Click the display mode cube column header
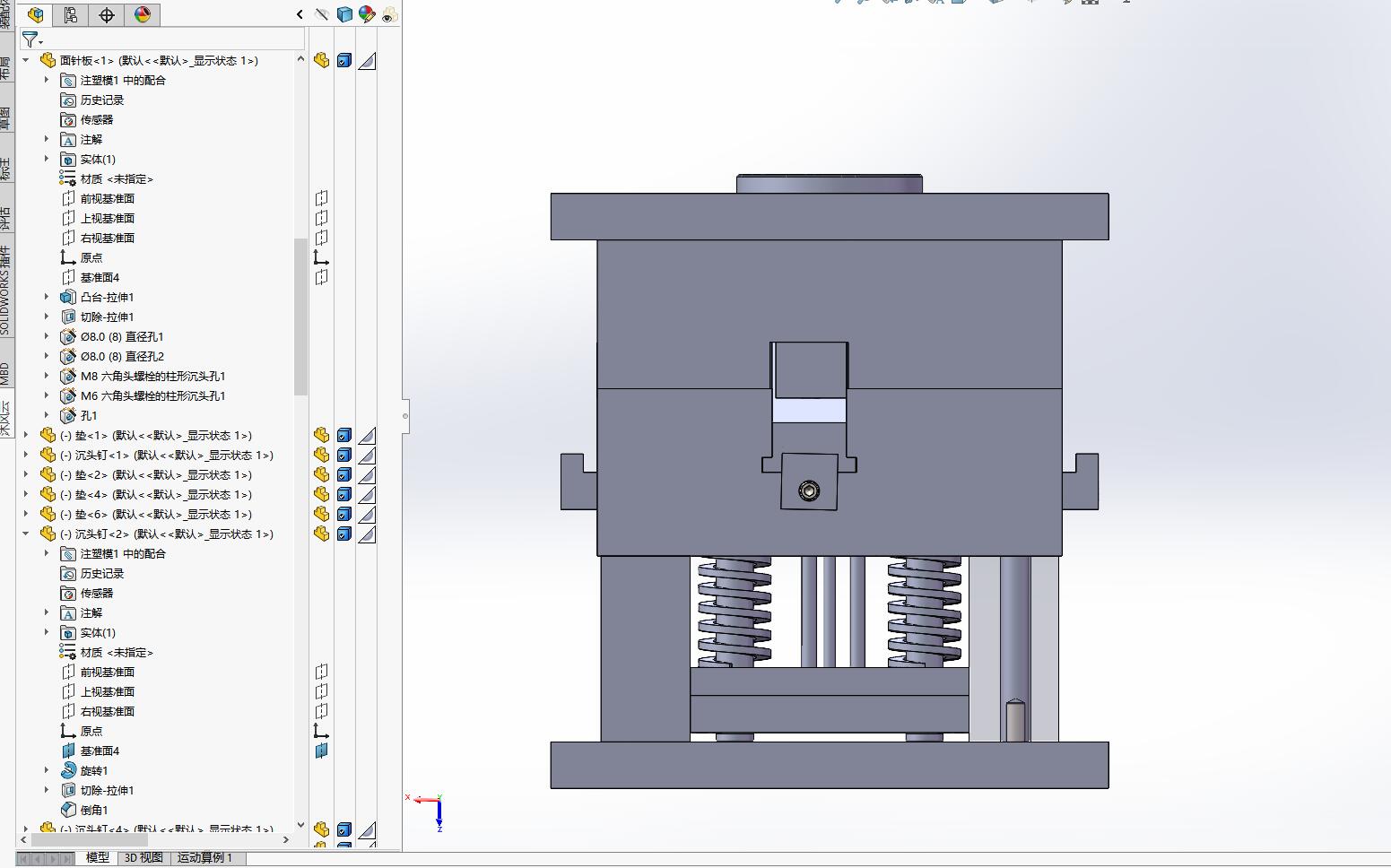Screen dimensions: 1391x868 pyautogui.click(x=344, y=14)
